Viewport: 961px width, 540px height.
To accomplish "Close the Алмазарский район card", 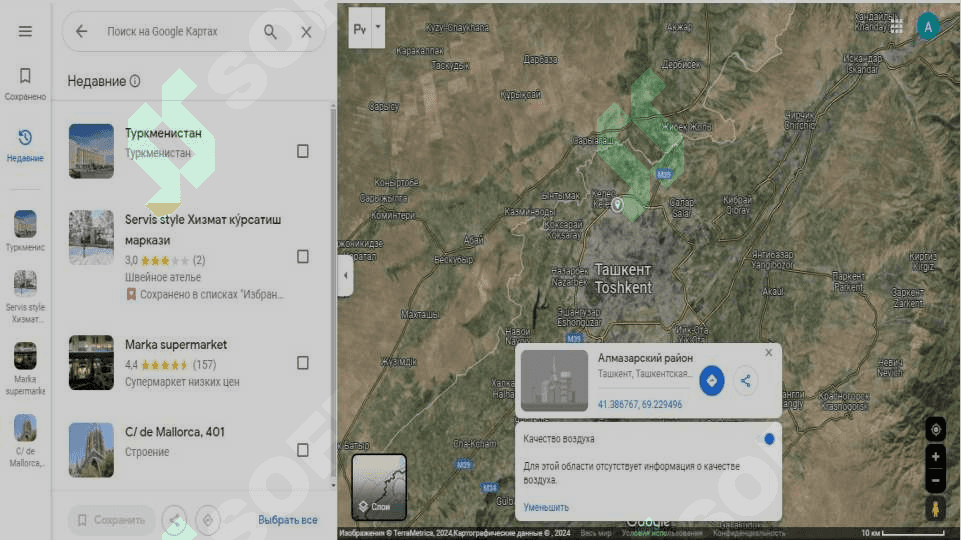I will click(x=769, y=352).
